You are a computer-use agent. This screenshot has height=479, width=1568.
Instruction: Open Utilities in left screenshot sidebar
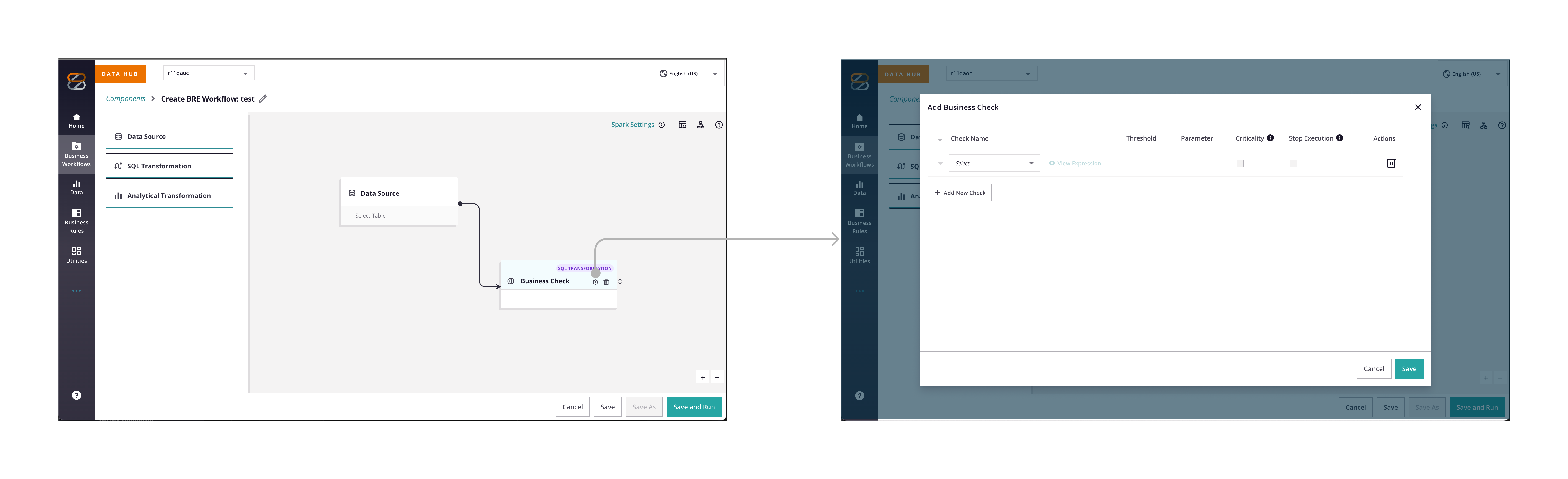point(76,255)
